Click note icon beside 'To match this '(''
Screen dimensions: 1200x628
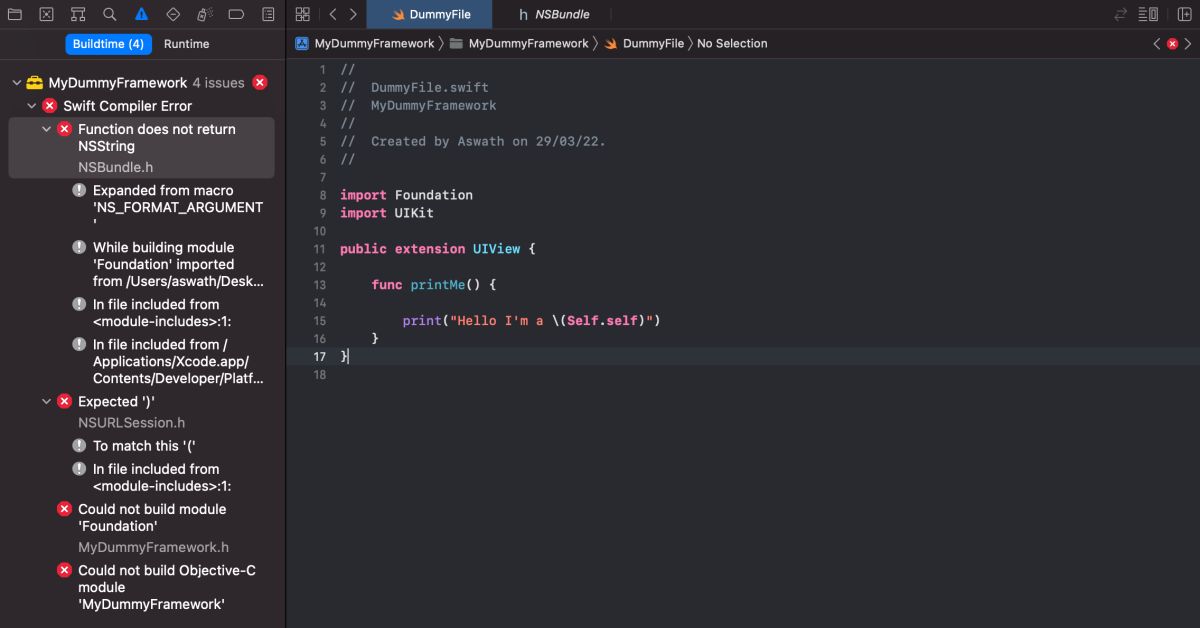[x=79, y=446]
